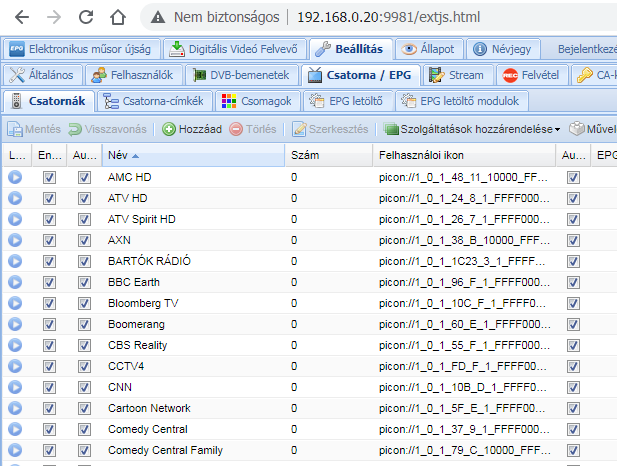Toggle Enabled checkbox for CNN

pos(50,387)
